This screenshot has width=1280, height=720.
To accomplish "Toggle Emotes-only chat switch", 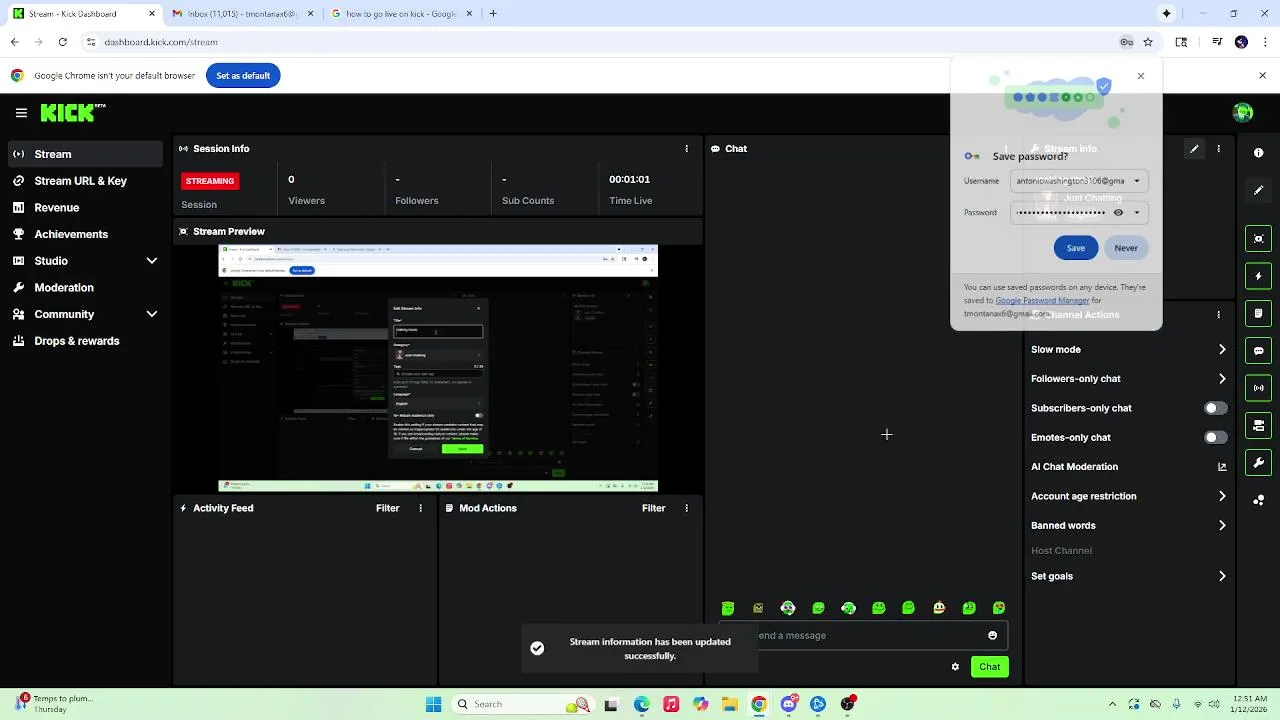I will tap(1215, 437).
